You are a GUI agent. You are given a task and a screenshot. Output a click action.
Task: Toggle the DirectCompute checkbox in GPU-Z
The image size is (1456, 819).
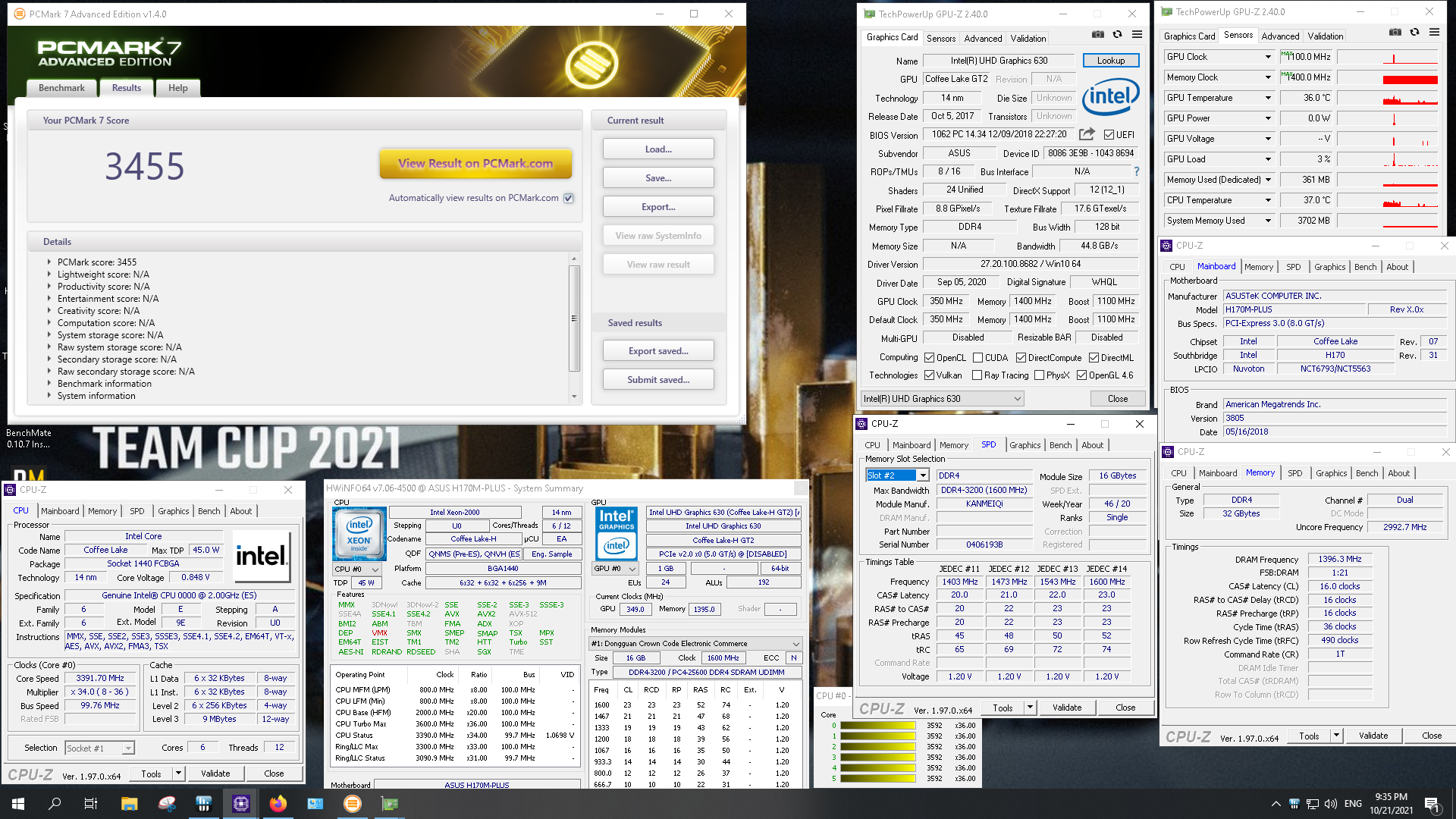[x=1021, y=358]
